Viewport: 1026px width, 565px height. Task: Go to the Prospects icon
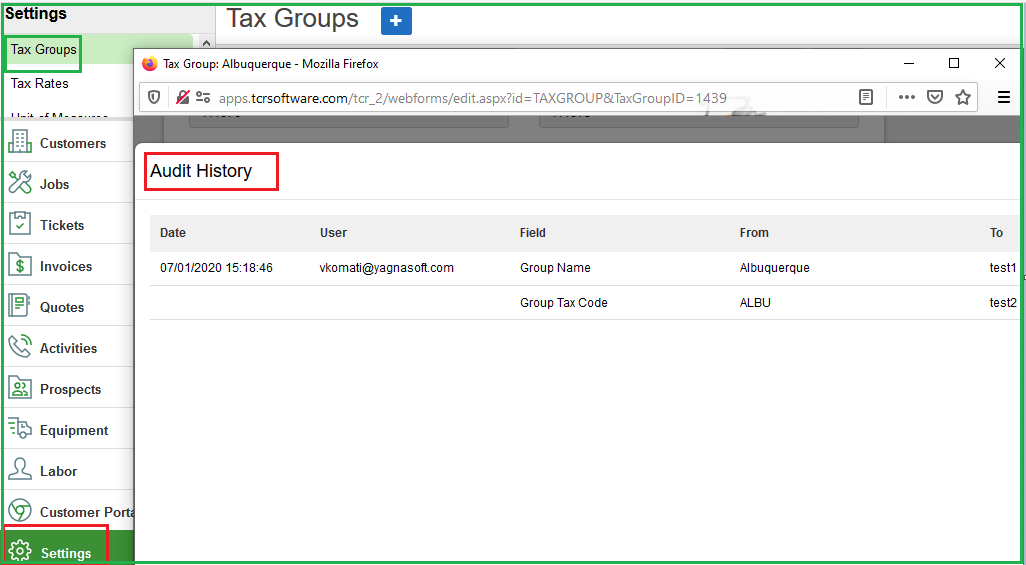[20, 389]
